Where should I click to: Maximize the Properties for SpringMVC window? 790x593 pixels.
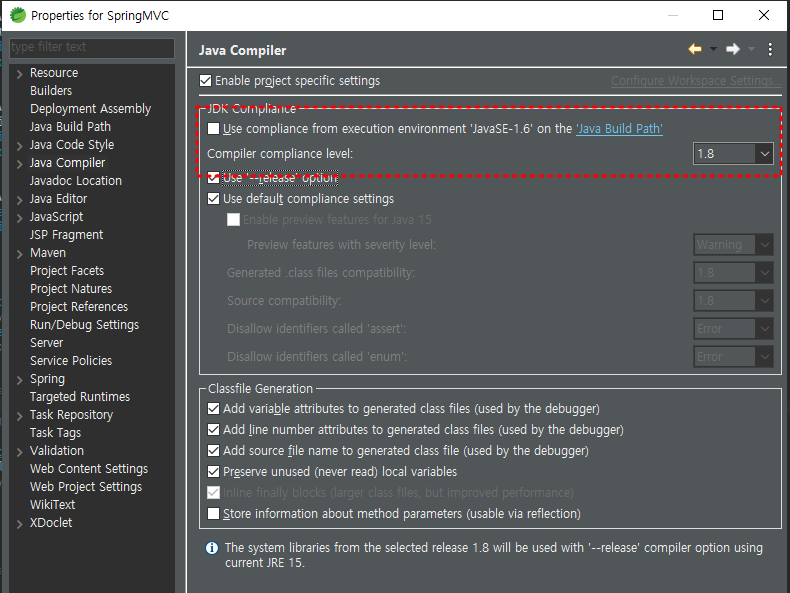(718, 15)
